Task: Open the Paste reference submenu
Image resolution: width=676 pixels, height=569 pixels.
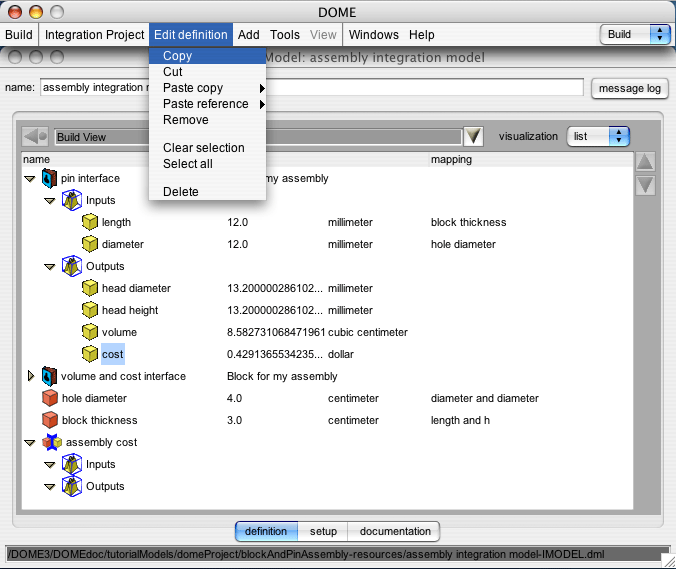Action: [207, 104]
